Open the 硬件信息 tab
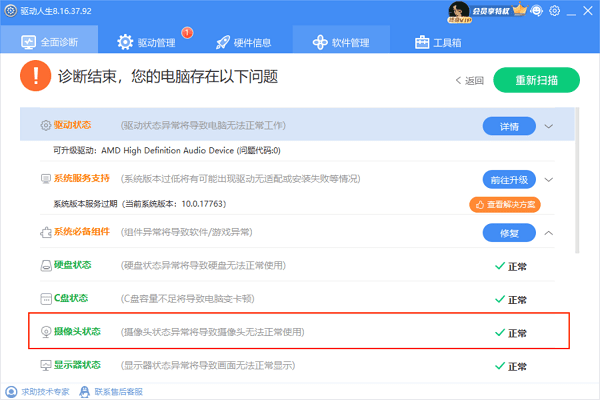Screen dimensions: 600x400 [x=244, y=42]
